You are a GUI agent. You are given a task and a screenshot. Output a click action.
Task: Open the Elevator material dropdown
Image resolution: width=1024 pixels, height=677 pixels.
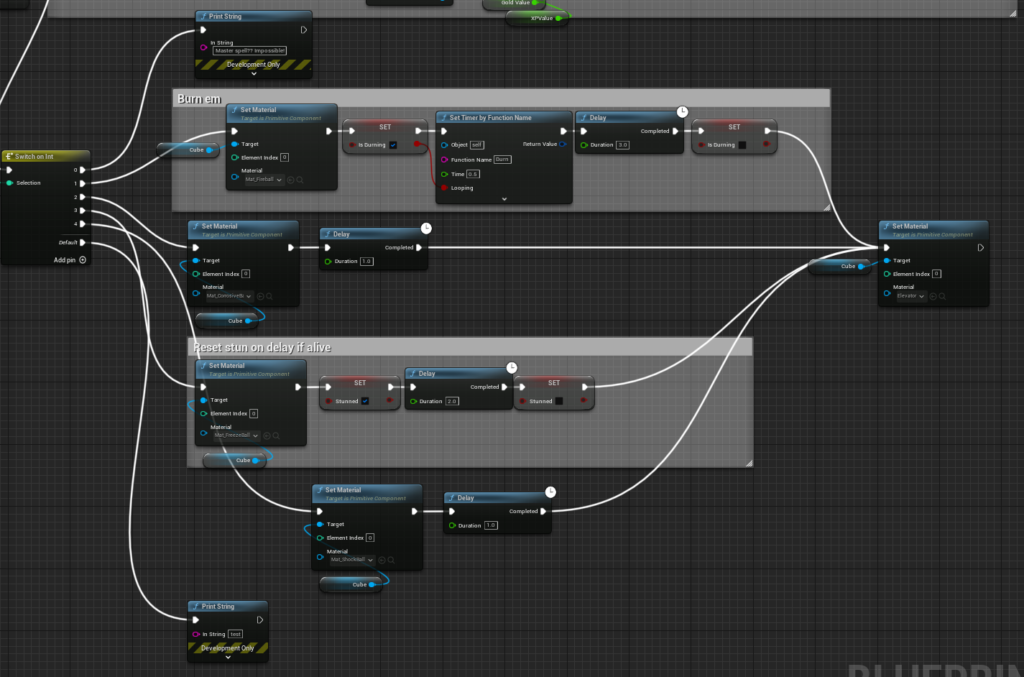pos(912,296)
